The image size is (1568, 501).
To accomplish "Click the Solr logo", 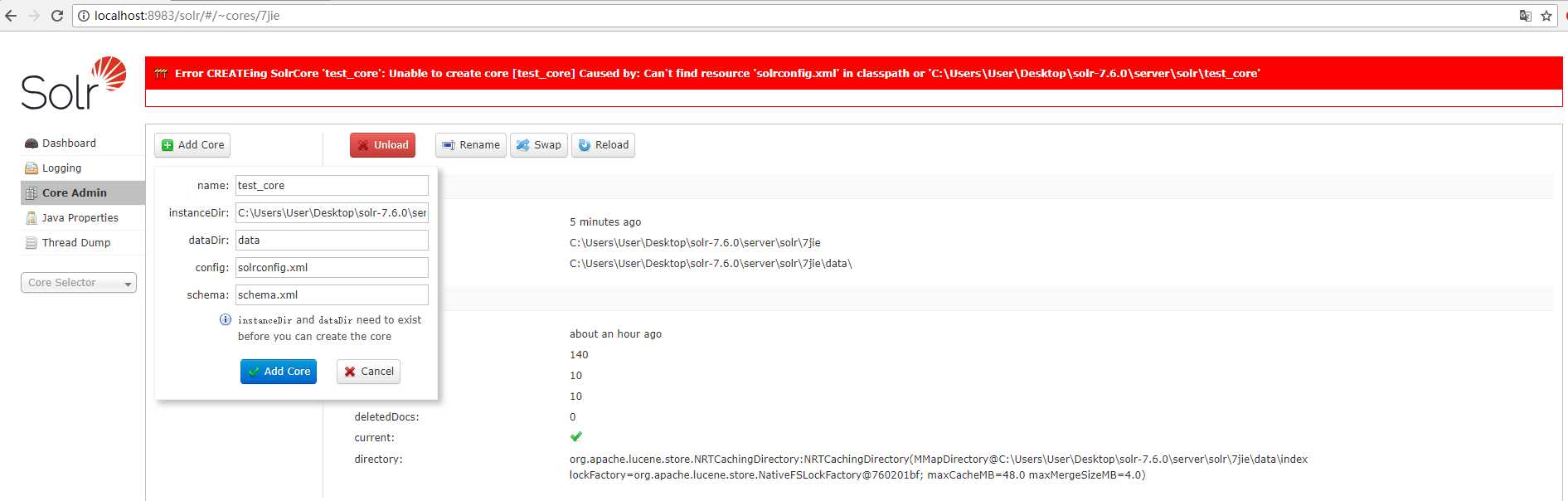I will 74,84.
